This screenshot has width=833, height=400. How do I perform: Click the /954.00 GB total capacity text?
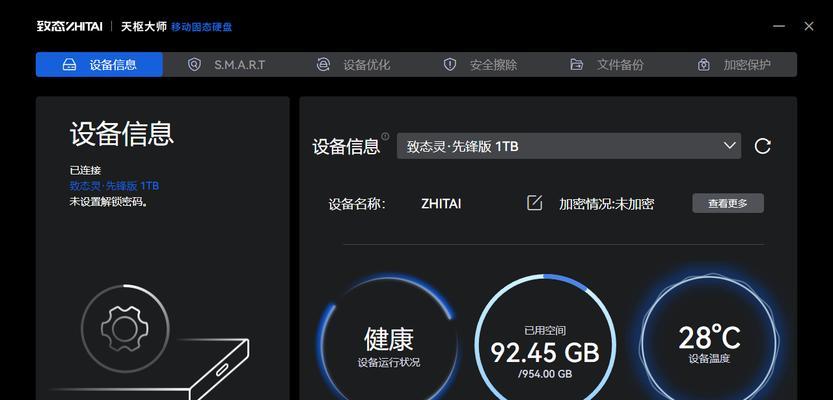pyautogui.click(x=545, y=374)
